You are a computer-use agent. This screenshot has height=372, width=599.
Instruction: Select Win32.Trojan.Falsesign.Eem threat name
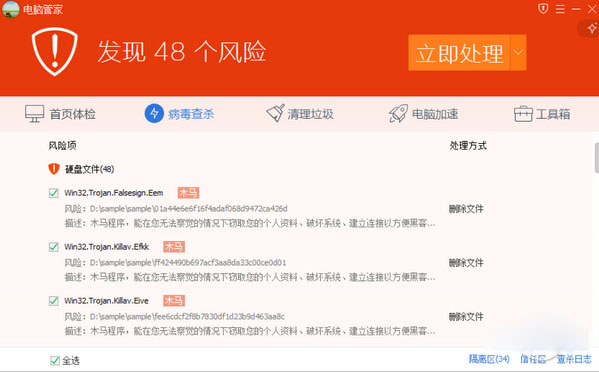(114, 193)
